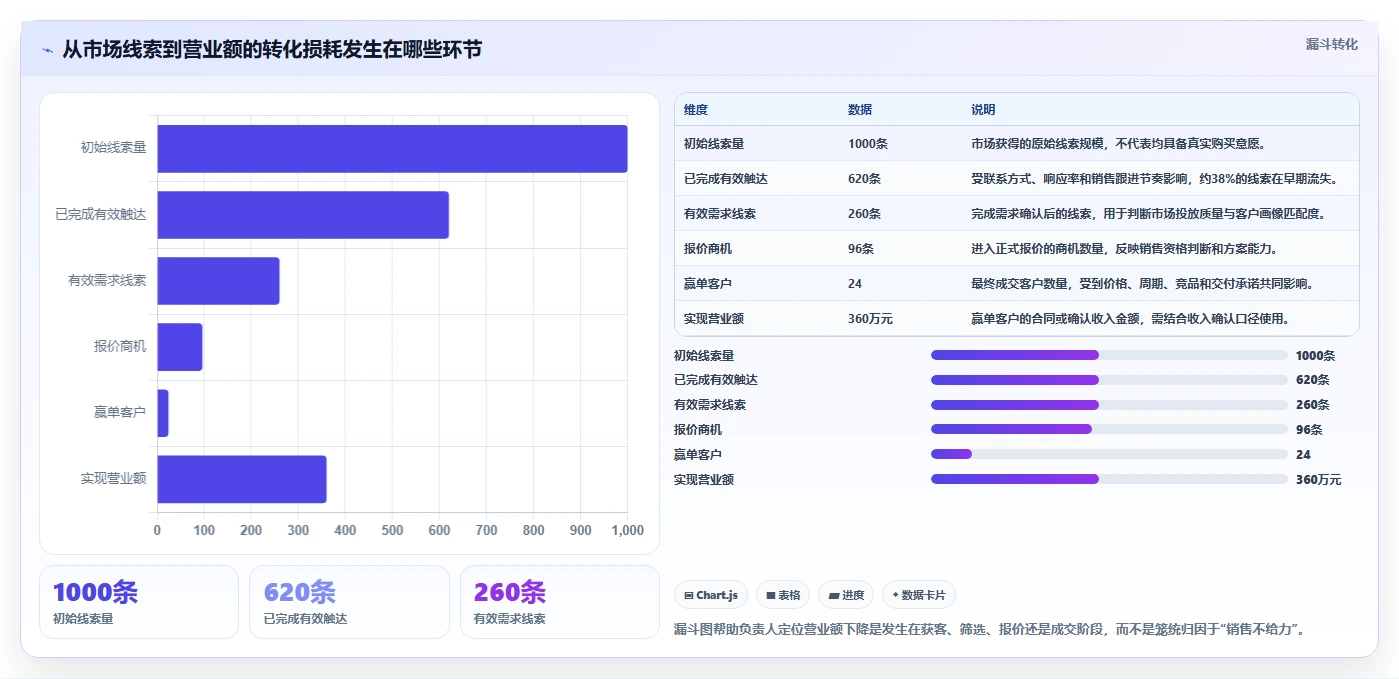The image size is (1399, 679).
Task: Click the 实现营业额 progress bar
Action: click(x=1109, y=479)
